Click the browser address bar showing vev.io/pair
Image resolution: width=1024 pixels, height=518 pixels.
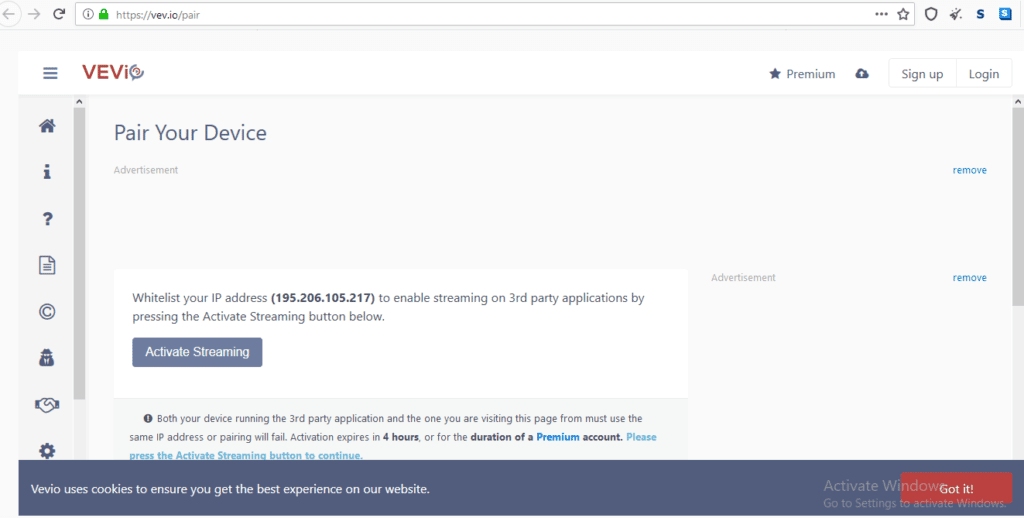[480, 15]
